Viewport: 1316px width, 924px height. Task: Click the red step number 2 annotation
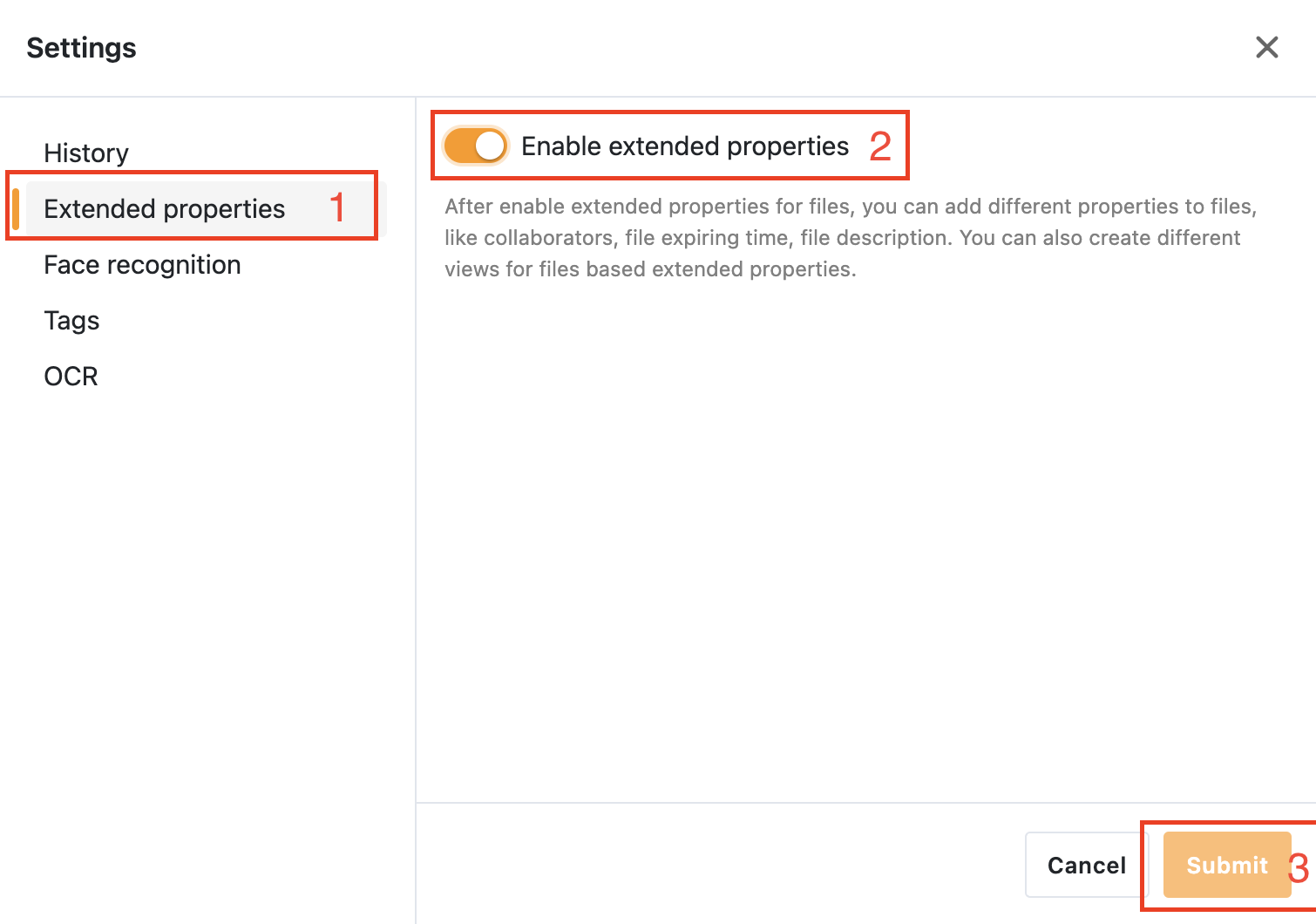pyautogui.click(x=880, y=146)
